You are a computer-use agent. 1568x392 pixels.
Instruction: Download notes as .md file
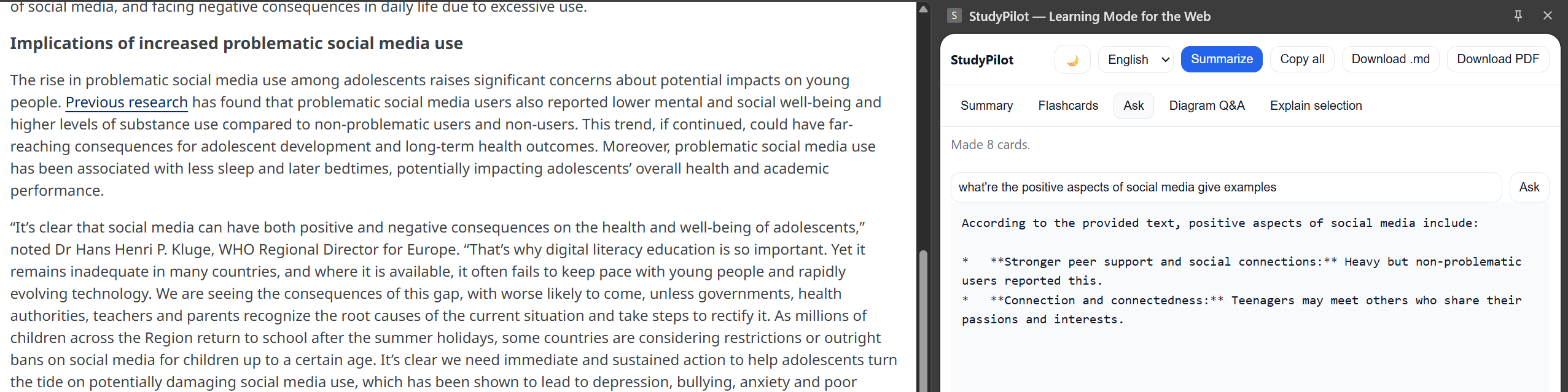click(x=1390, y=60)
